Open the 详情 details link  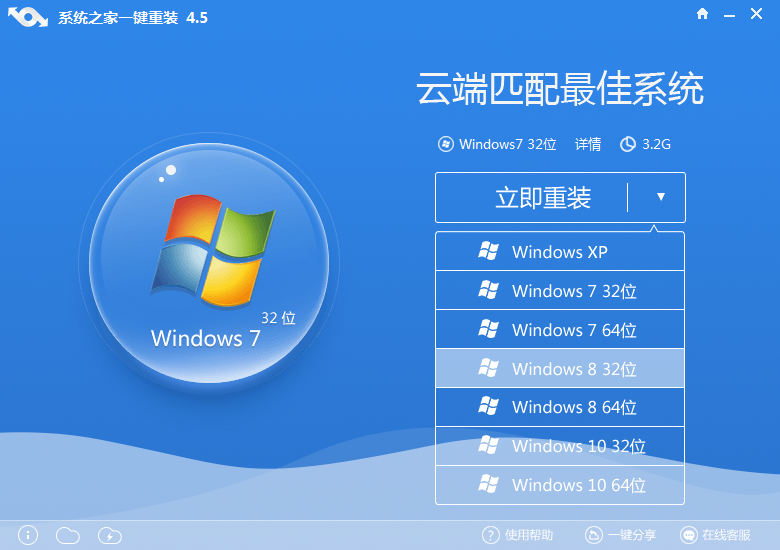point(588,144)
